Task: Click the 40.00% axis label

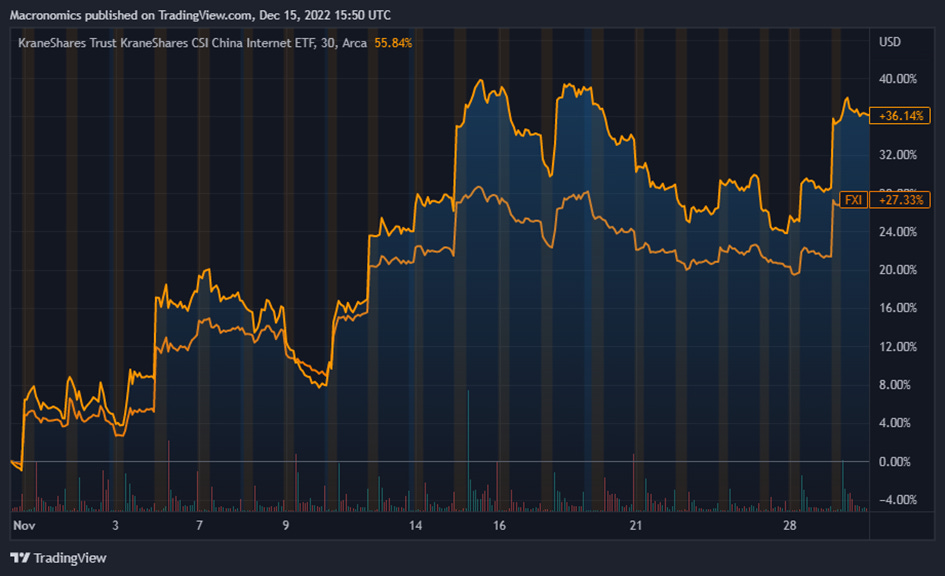Action: pyautogui.click(x=897, y=79)
